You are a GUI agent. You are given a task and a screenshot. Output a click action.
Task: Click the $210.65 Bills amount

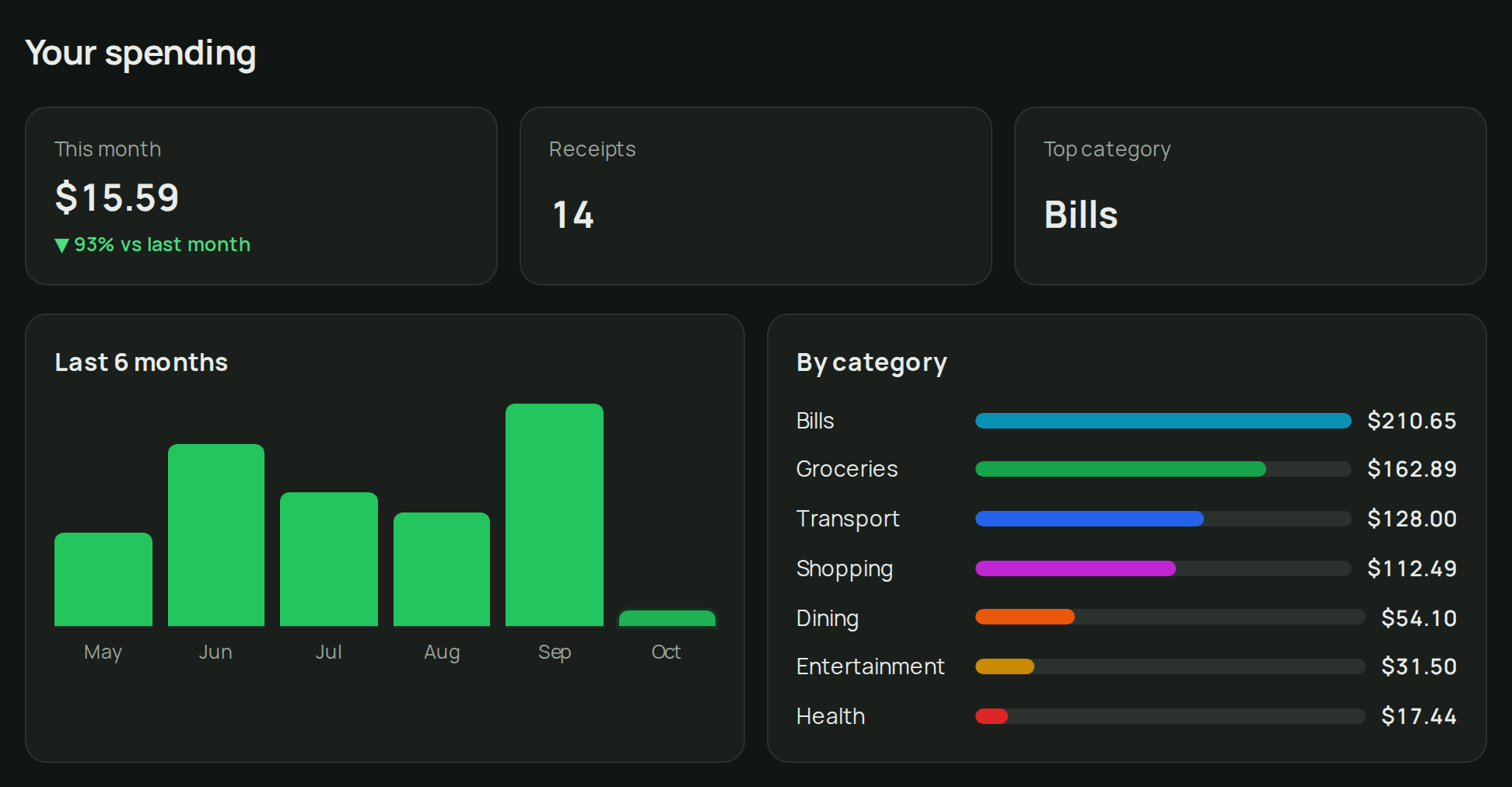point(1412,421)
